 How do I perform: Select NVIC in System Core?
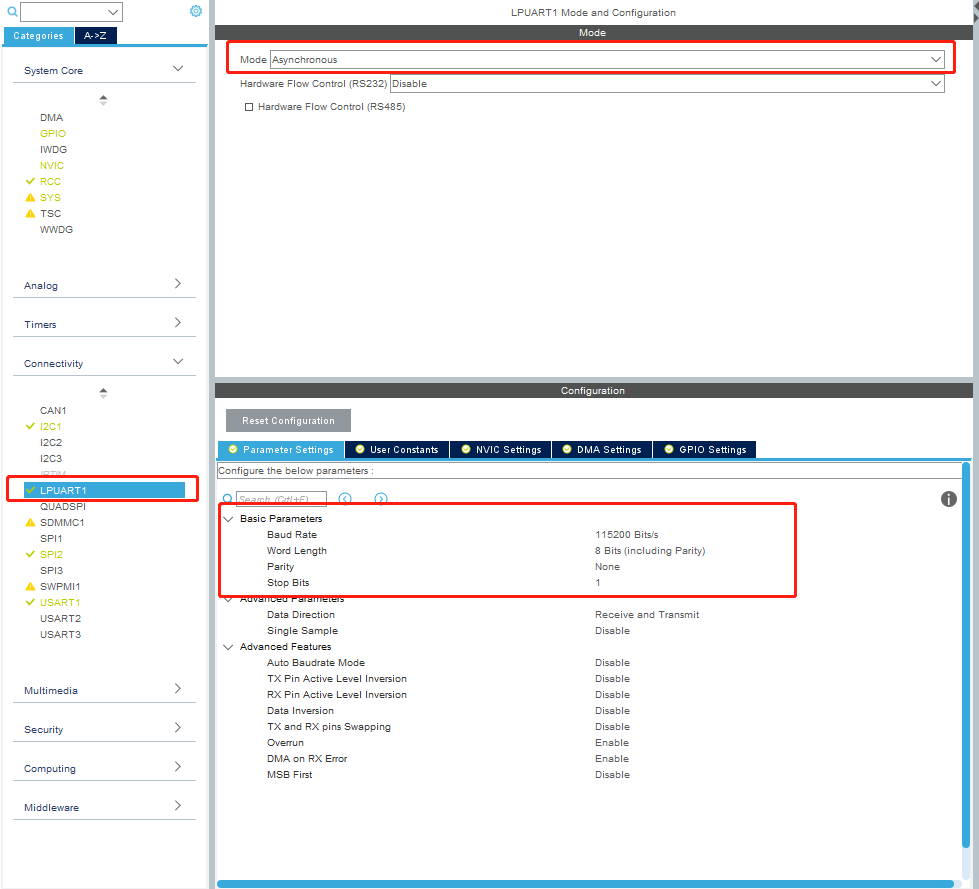pos(52,165)
